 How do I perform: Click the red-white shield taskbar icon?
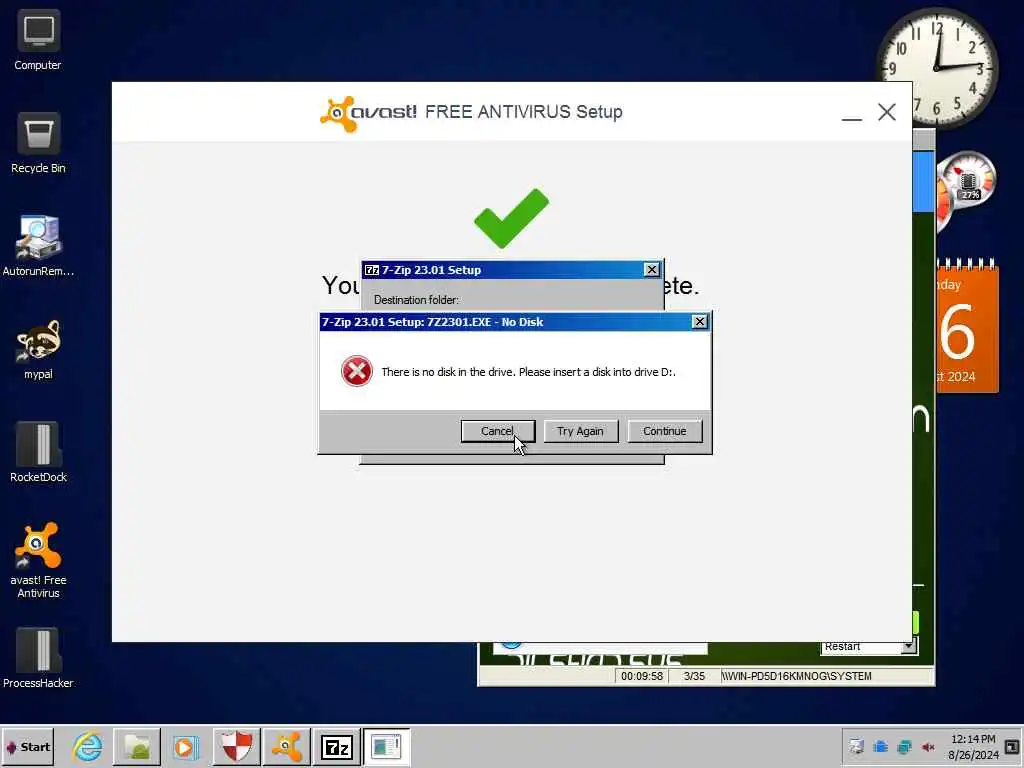coord(236,747)
